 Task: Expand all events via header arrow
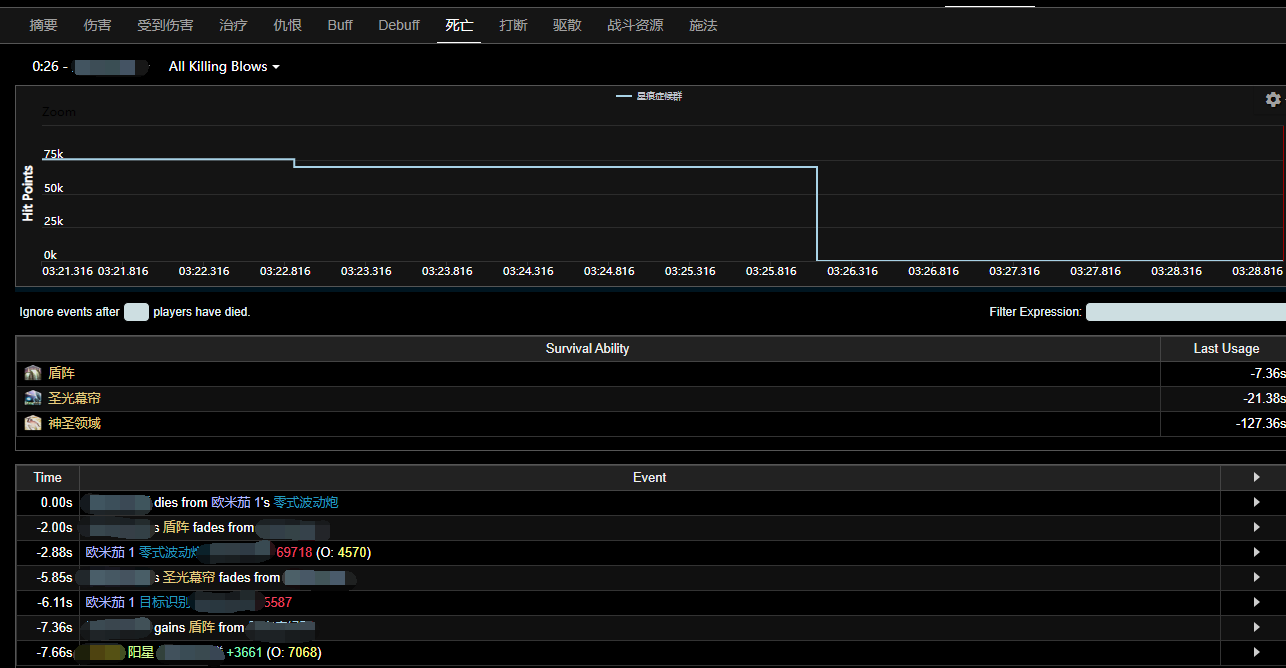(1256, 477)
